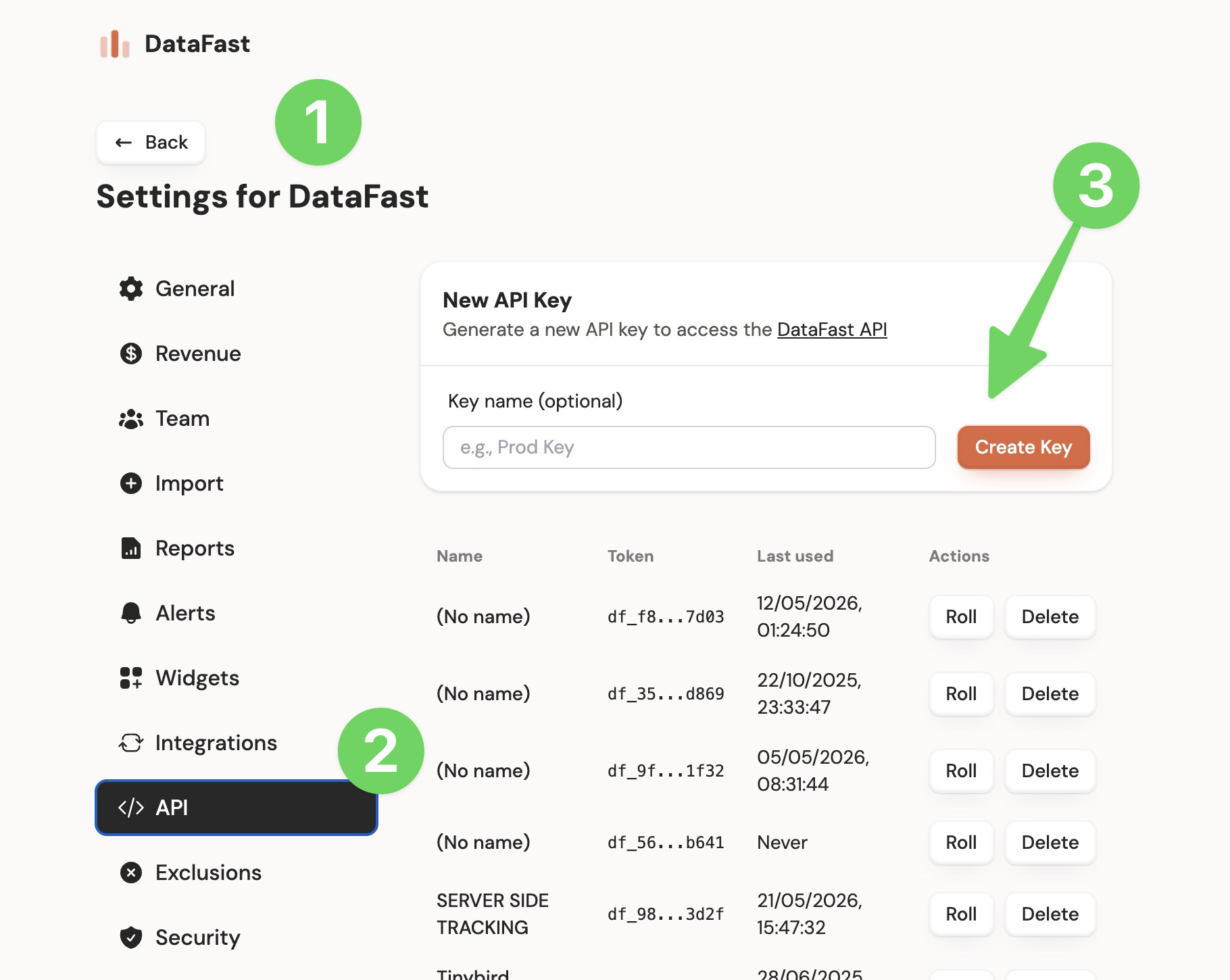Open the Exclusions section

[237, 873]
